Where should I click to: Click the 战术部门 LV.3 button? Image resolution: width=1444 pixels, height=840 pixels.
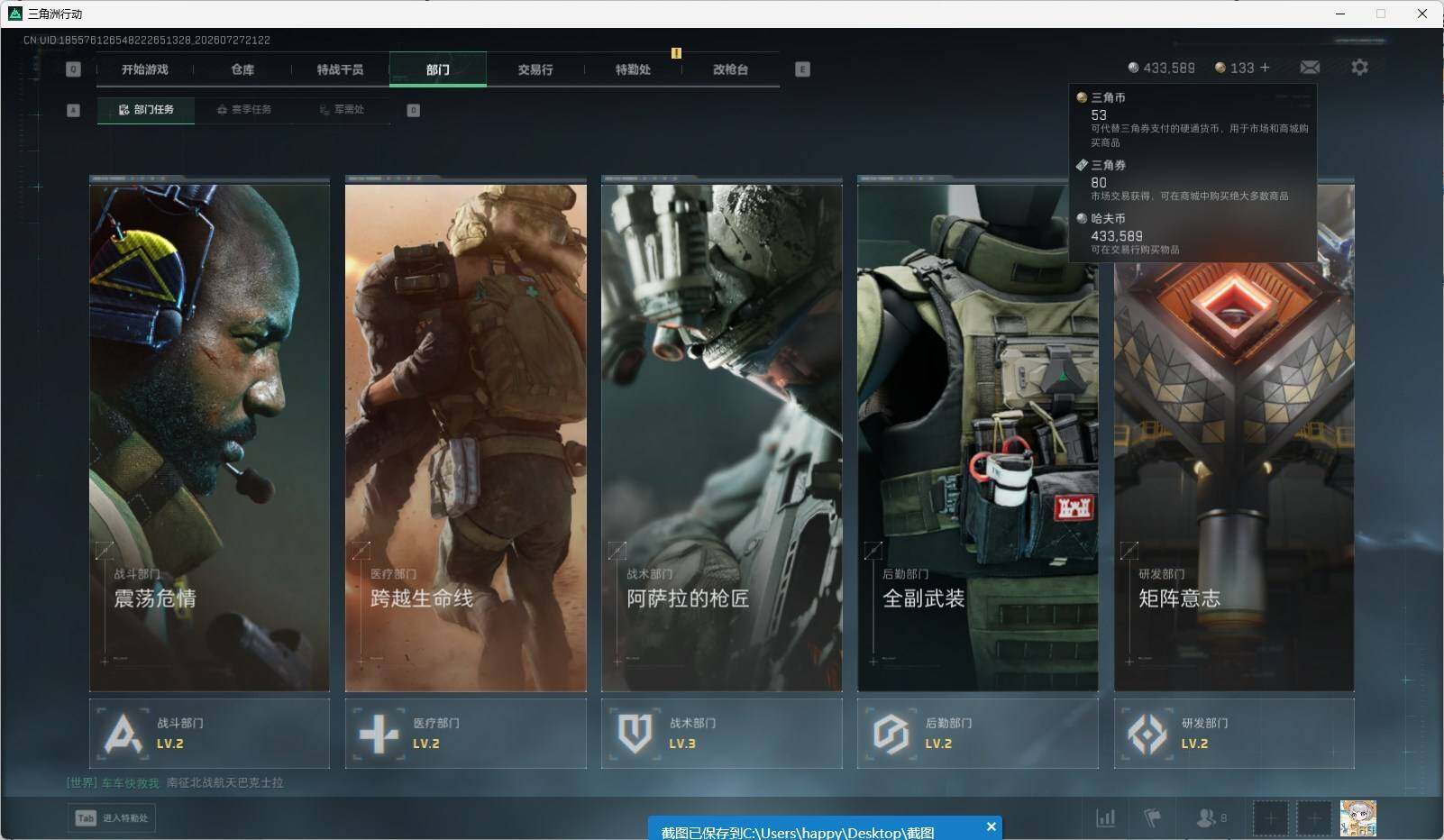coord(721,734)
